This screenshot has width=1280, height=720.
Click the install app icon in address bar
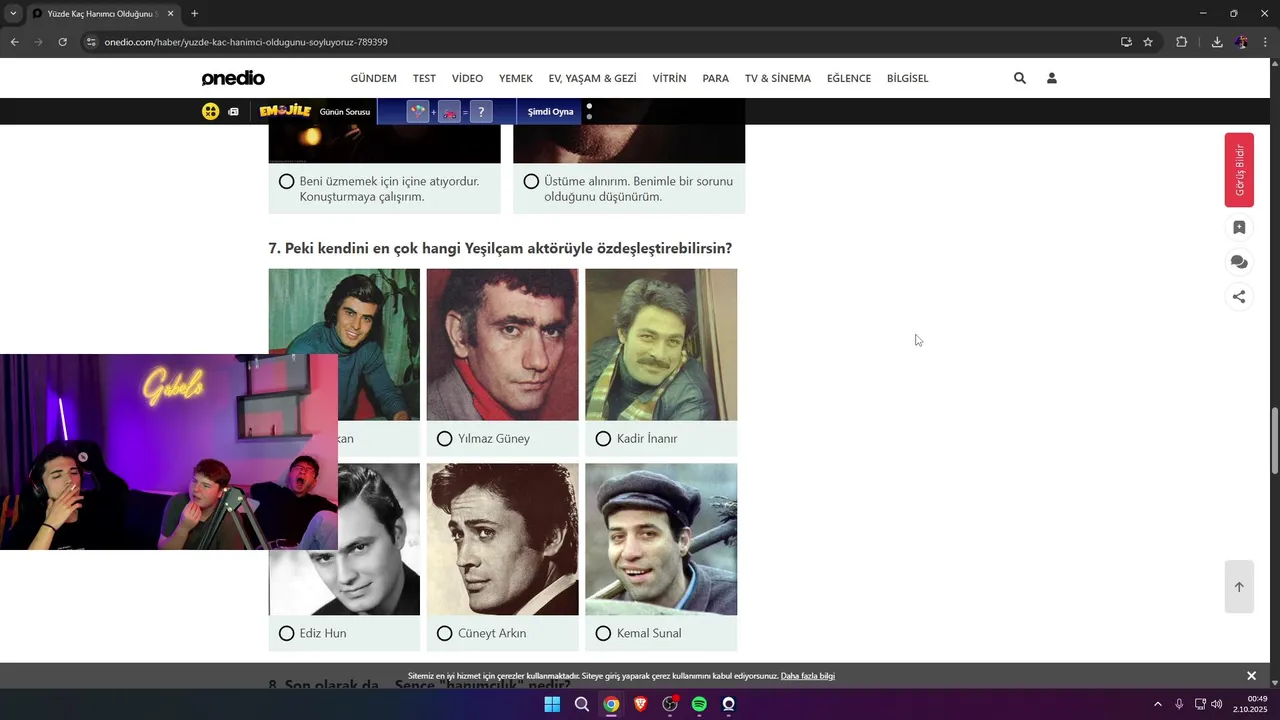coord(1126,42)
